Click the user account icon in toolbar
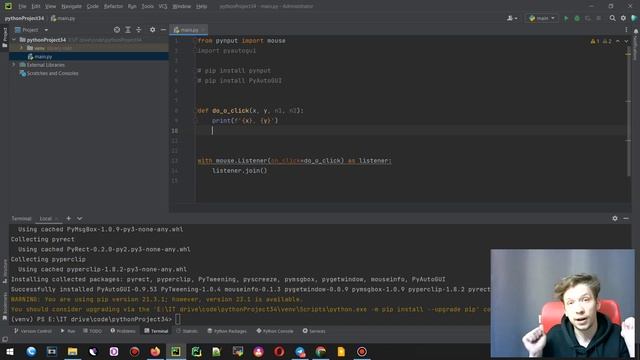 coord(512,18)
